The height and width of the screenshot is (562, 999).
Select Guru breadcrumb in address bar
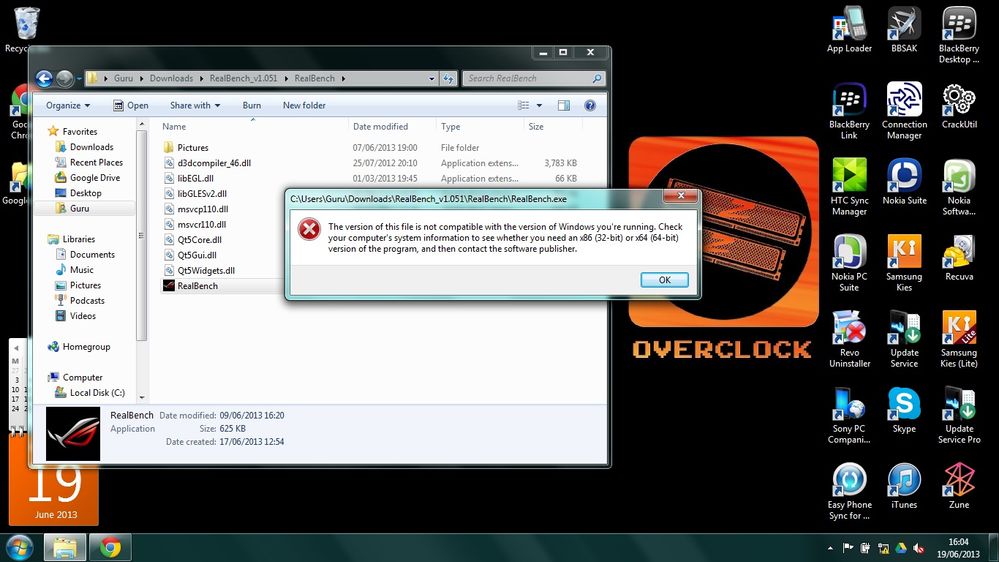pyautogui.click(x=123, y=78)
